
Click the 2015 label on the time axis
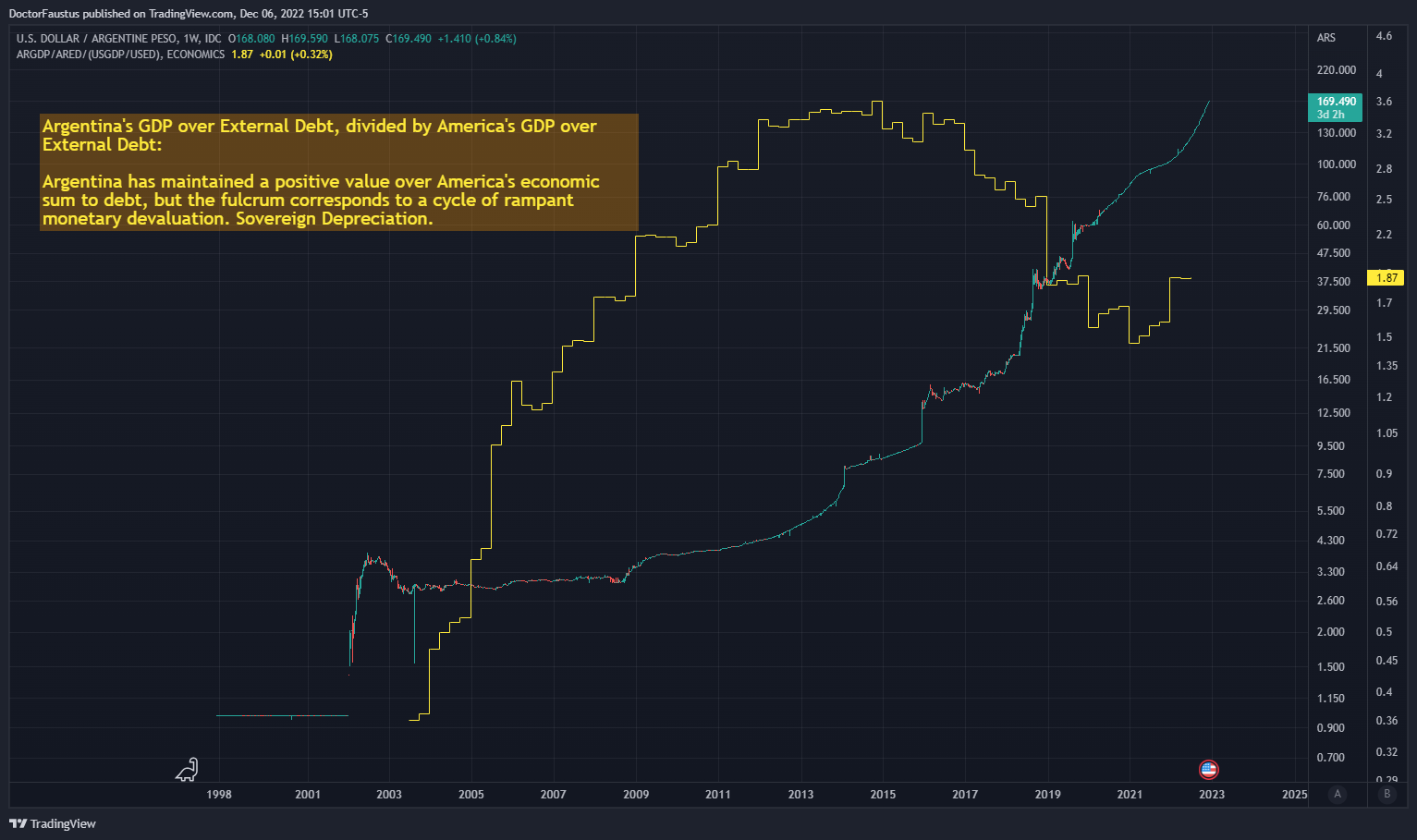pos(883,794)
